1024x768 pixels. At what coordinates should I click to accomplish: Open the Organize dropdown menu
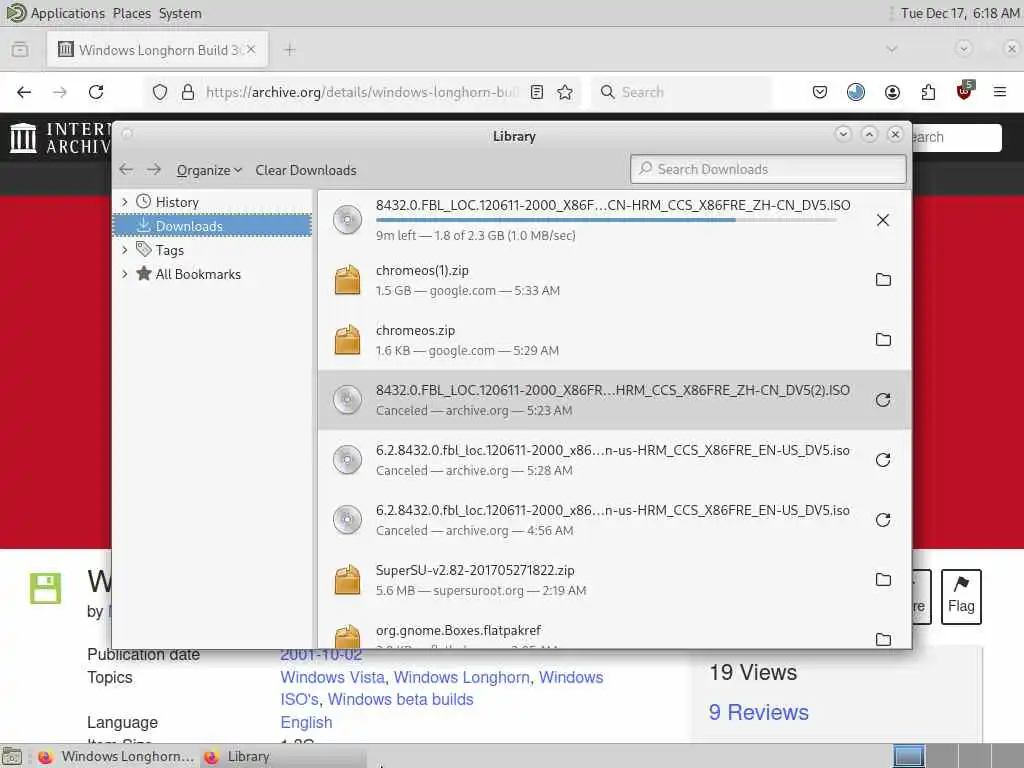[209, 170]
